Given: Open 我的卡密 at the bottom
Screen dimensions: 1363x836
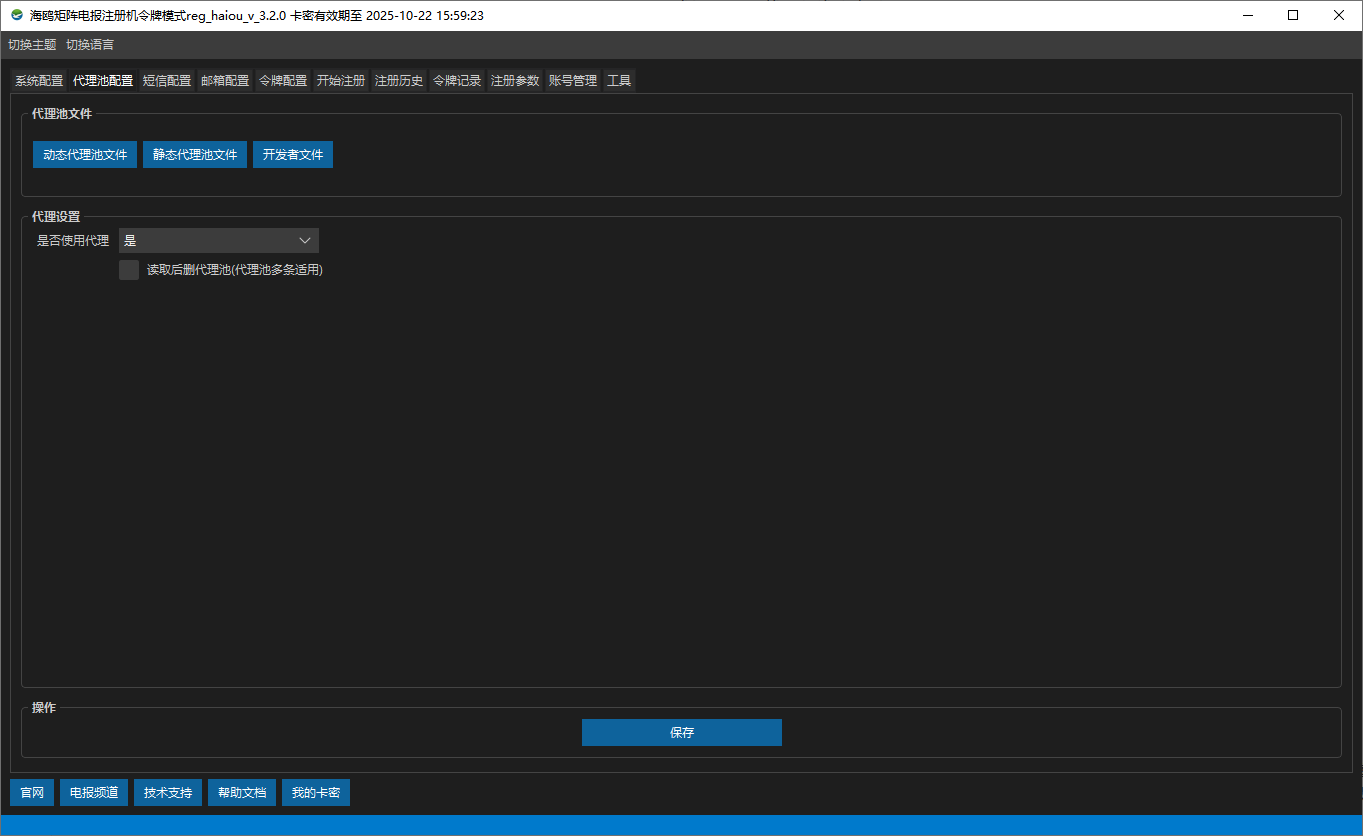Looking at the screenshot, I should (316, 793).
